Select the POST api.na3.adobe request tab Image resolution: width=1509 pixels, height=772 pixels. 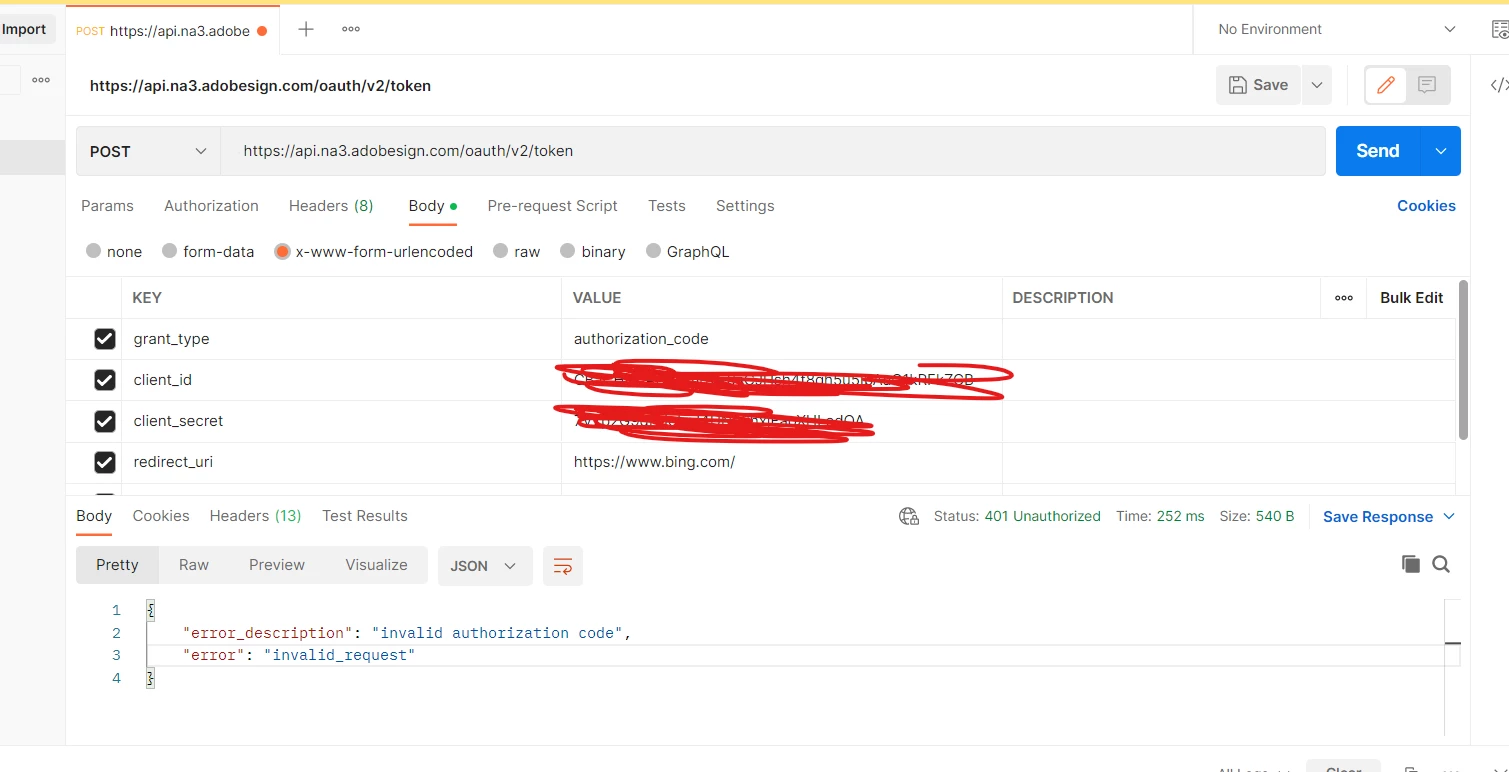tap(172, 31)
